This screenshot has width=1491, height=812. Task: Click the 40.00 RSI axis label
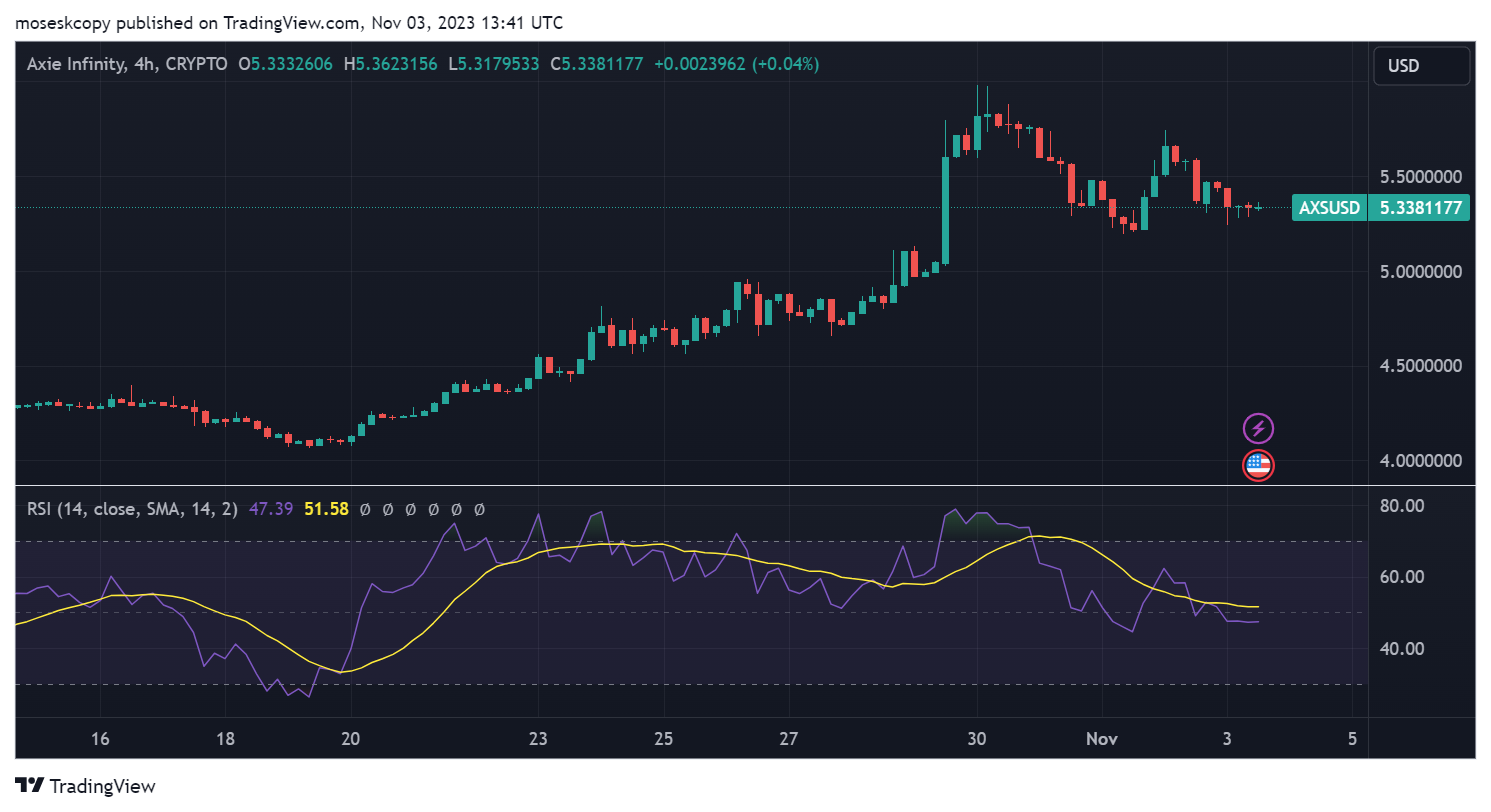point(1401,649)
